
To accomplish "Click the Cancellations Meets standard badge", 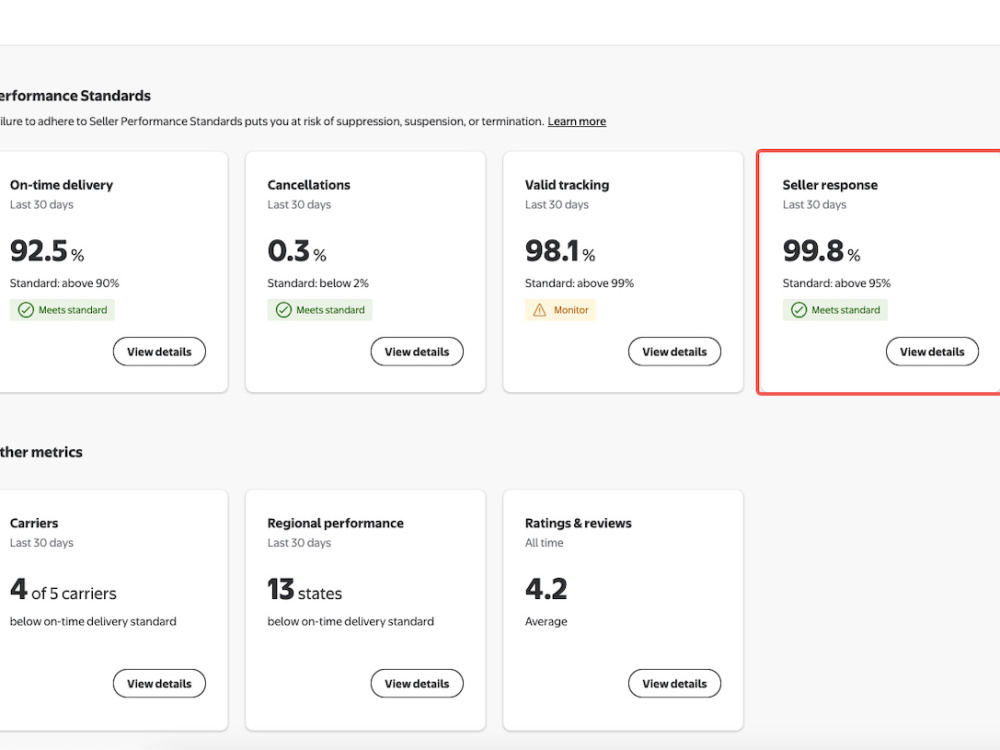I will [x=320, y=310].
